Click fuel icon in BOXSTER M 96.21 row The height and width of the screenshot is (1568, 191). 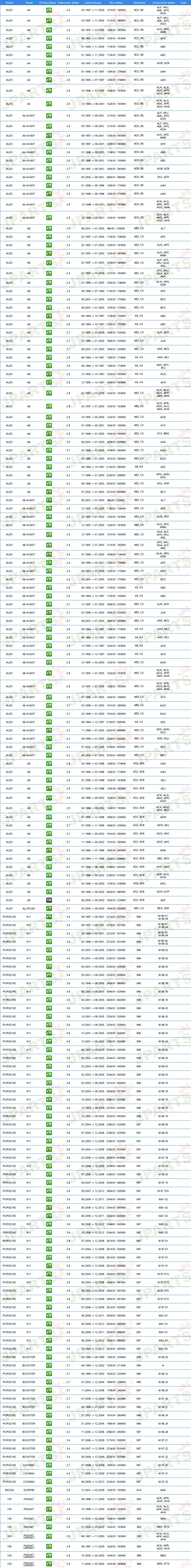[x=49, y=1407]
